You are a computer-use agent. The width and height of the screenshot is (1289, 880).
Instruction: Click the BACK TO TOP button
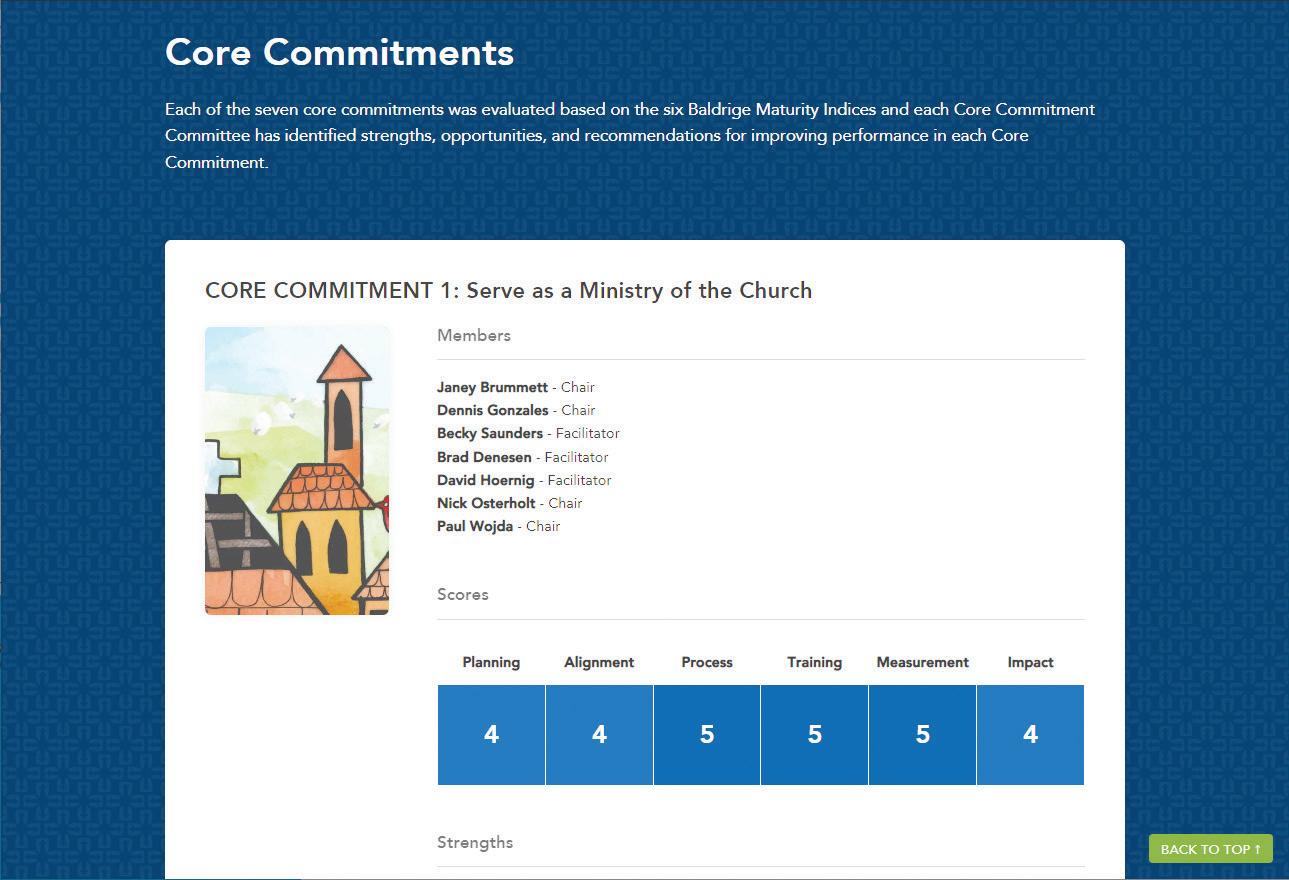click(x=1210, y=849)
